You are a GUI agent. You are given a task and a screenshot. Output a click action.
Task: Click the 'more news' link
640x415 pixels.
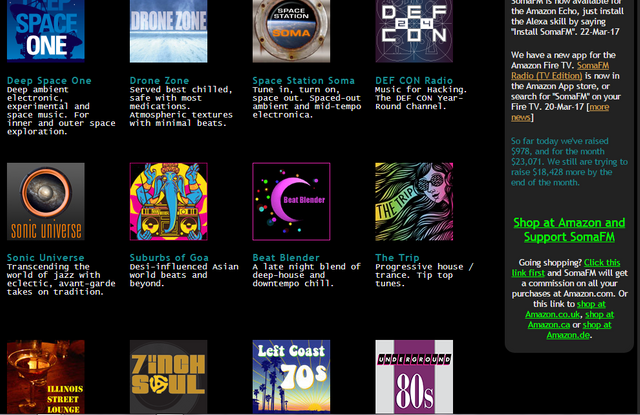(x=560, y=112)
